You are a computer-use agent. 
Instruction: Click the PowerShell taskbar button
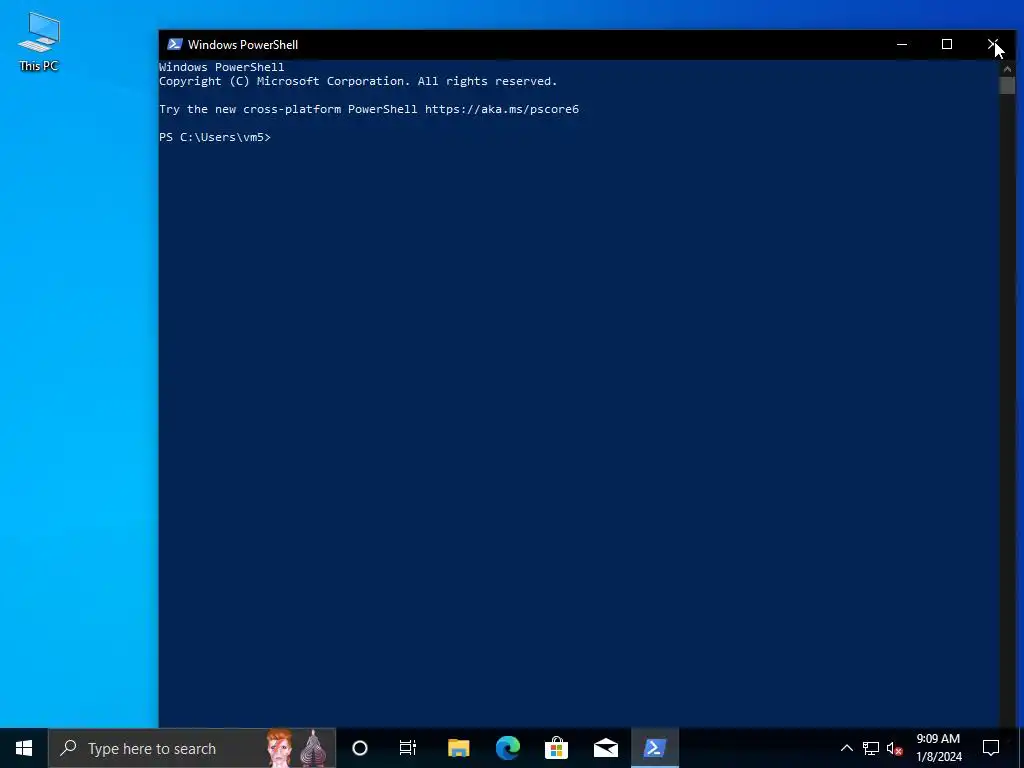pos(655,748)
